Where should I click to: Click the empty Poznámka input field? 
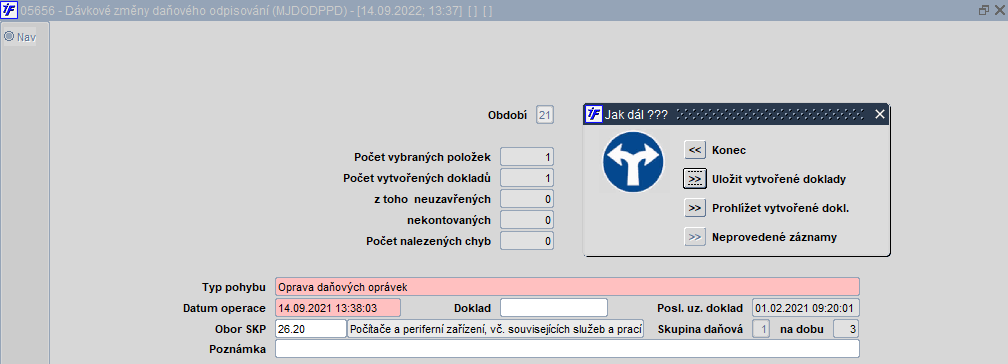[x=567, y=349]
